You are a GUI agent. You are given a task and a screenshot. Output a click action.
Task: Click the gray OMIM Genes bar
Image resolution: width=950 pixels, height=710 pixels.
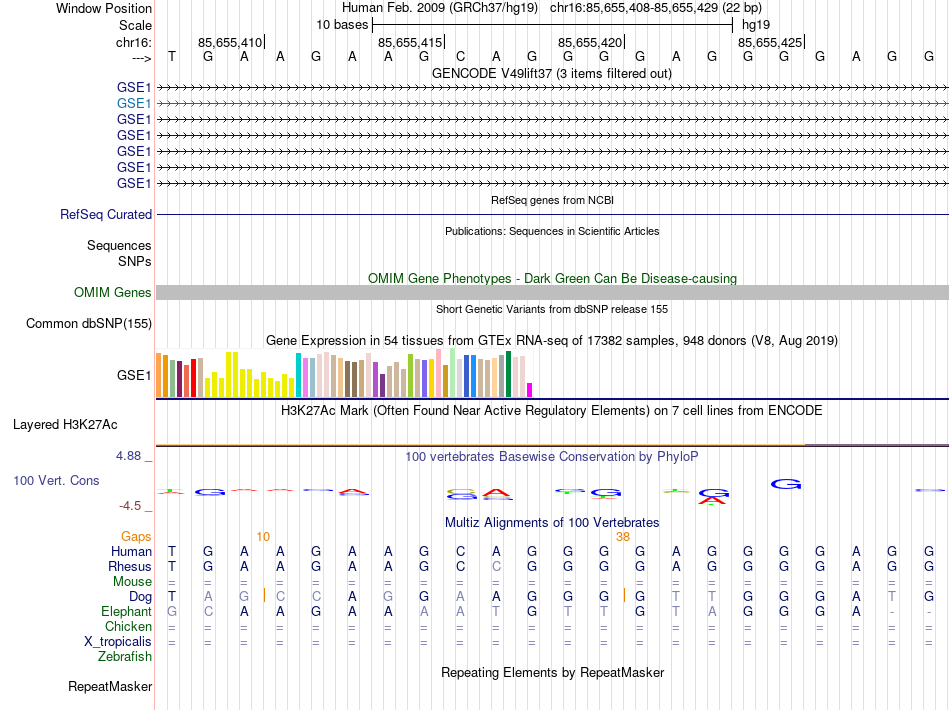[x=551, y=292]
